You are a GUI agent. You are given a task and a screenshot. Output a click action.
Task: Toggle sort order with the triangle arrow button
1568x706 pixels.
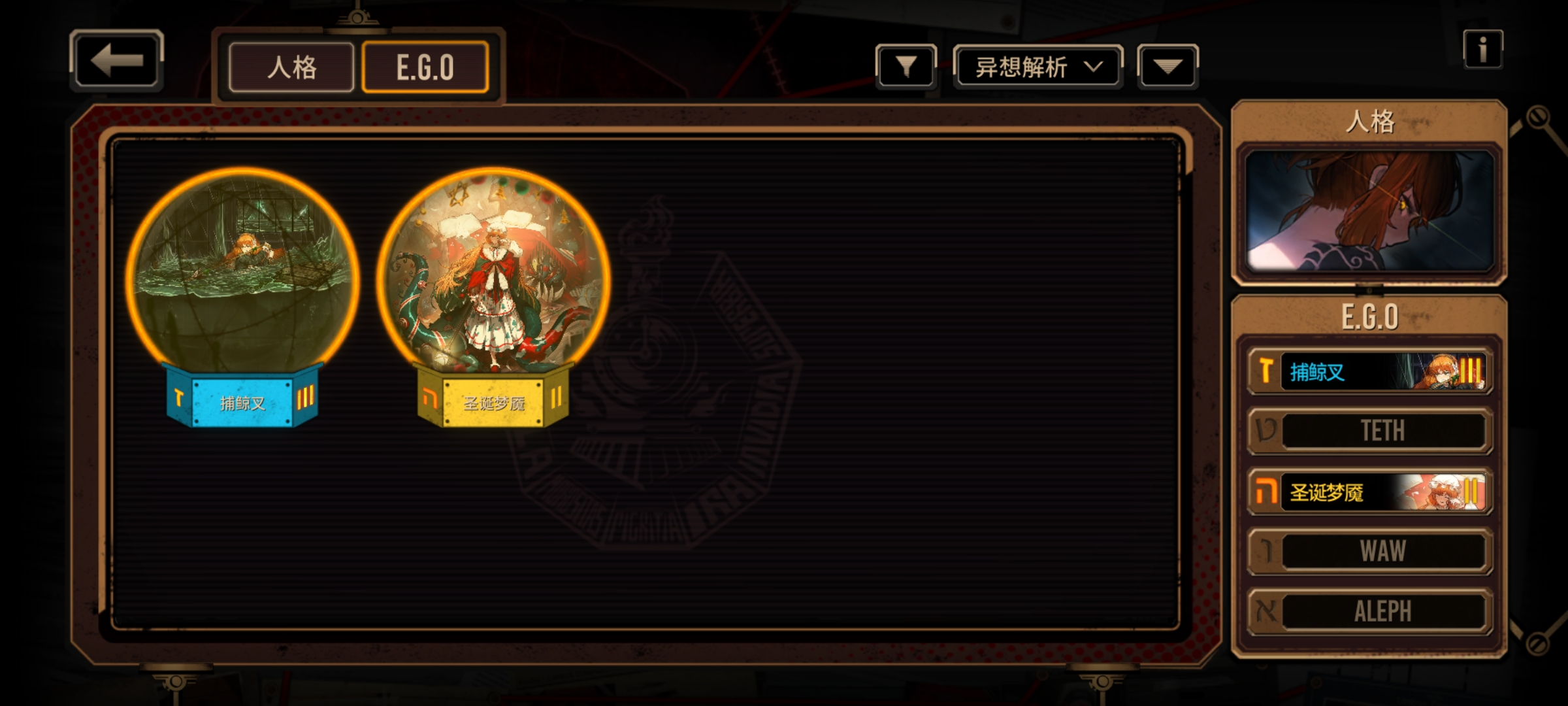tap(1168, 67)
